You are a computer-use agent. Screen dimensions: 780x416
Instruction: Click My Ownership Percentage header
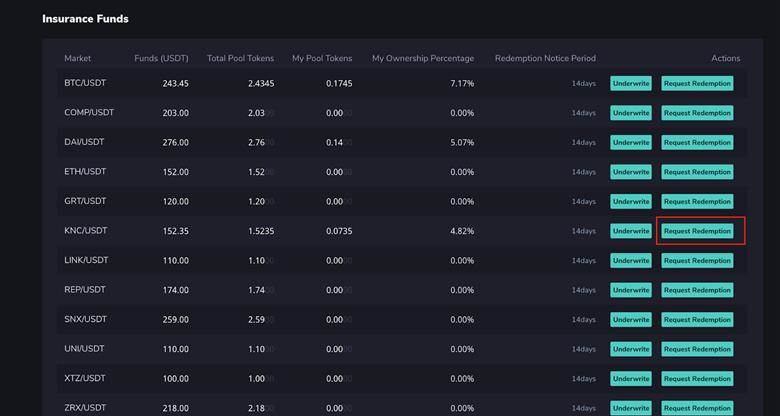[x=423, y=58]
